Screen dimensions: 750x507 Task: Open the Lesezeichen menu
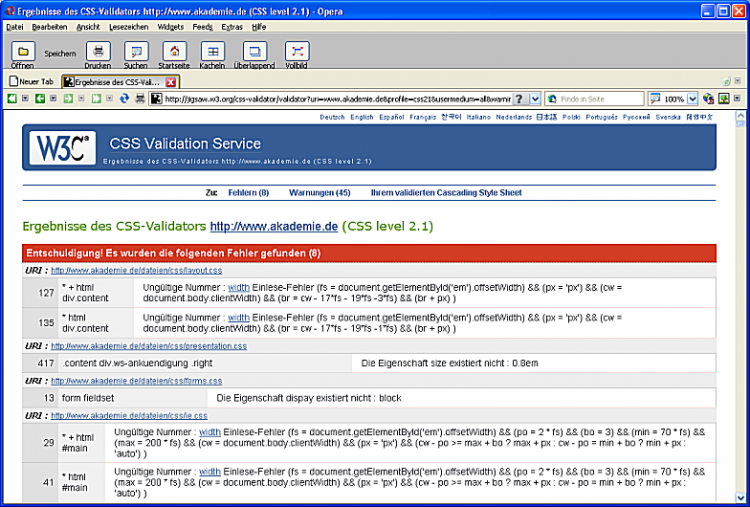(x=127, y=27)
